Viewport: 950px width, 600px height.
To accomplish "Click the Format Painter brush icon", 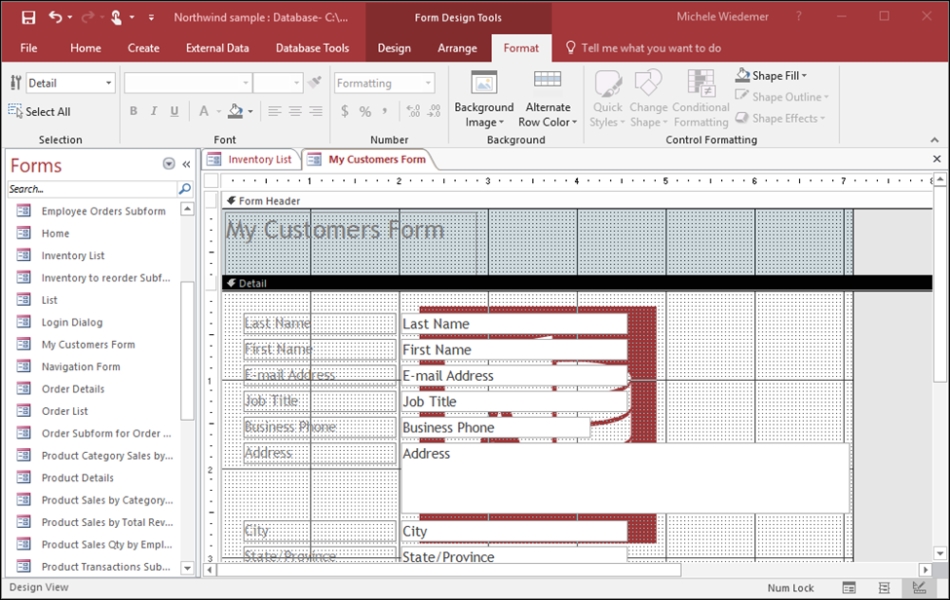I will 314,82.
